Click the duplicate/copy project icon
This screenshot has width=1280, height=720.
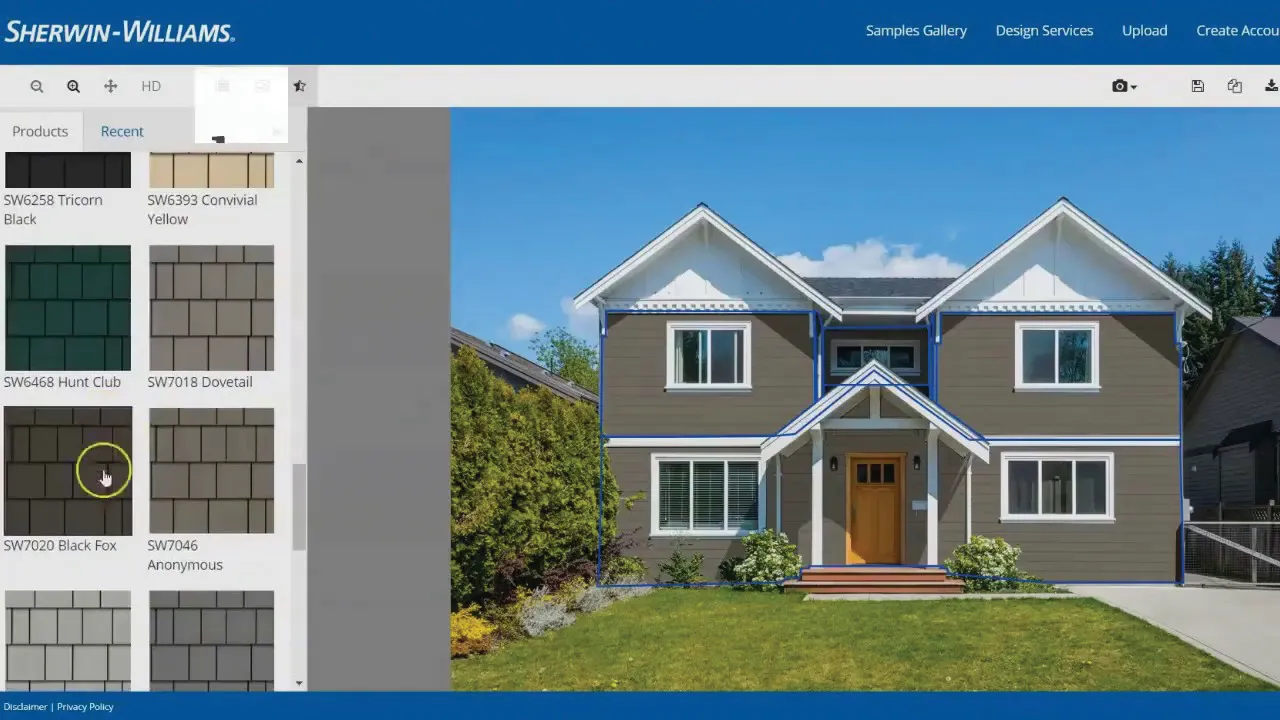(x=1235, y=87)
